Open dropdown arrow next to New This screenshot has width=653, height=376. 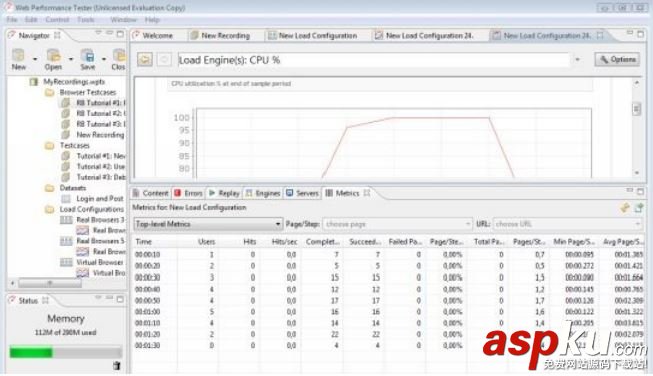click(35, 59)
